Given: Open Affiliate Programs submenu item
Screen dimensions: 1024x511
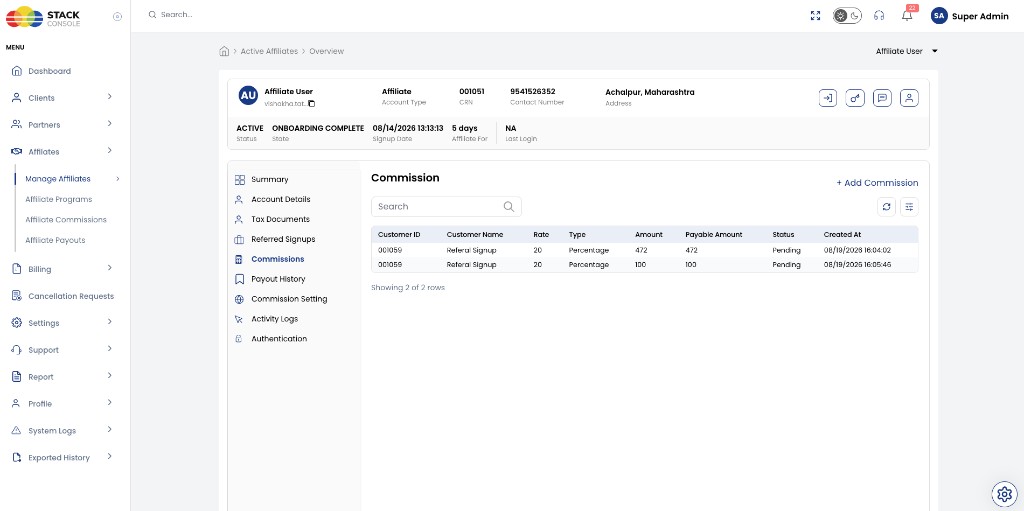Looking at the screenshot, I should (58, 199).
